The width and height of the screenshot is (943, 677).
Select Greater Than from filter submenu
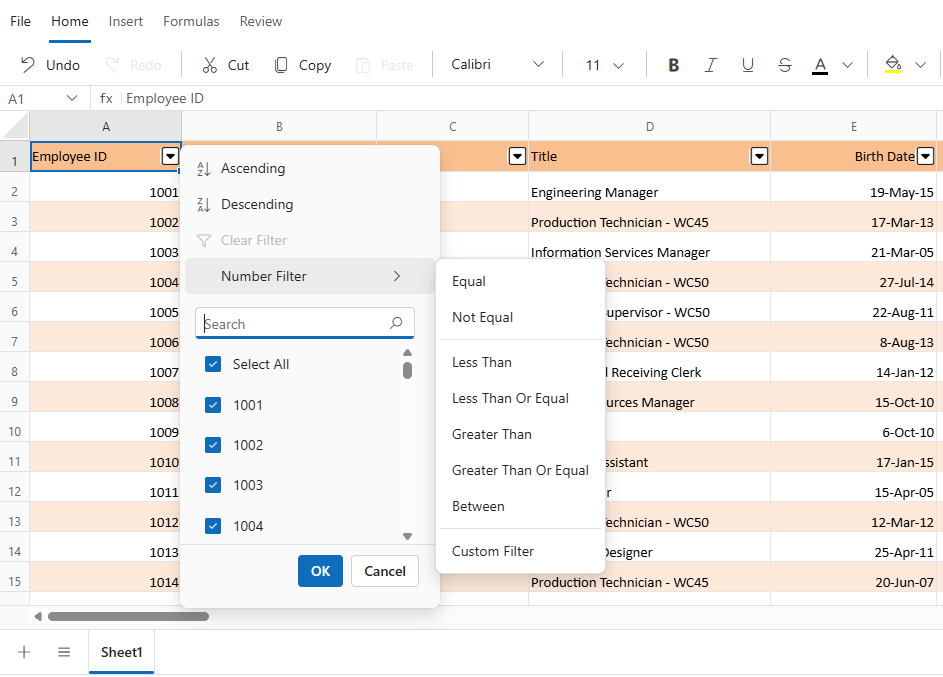click(x=492, y=434)
